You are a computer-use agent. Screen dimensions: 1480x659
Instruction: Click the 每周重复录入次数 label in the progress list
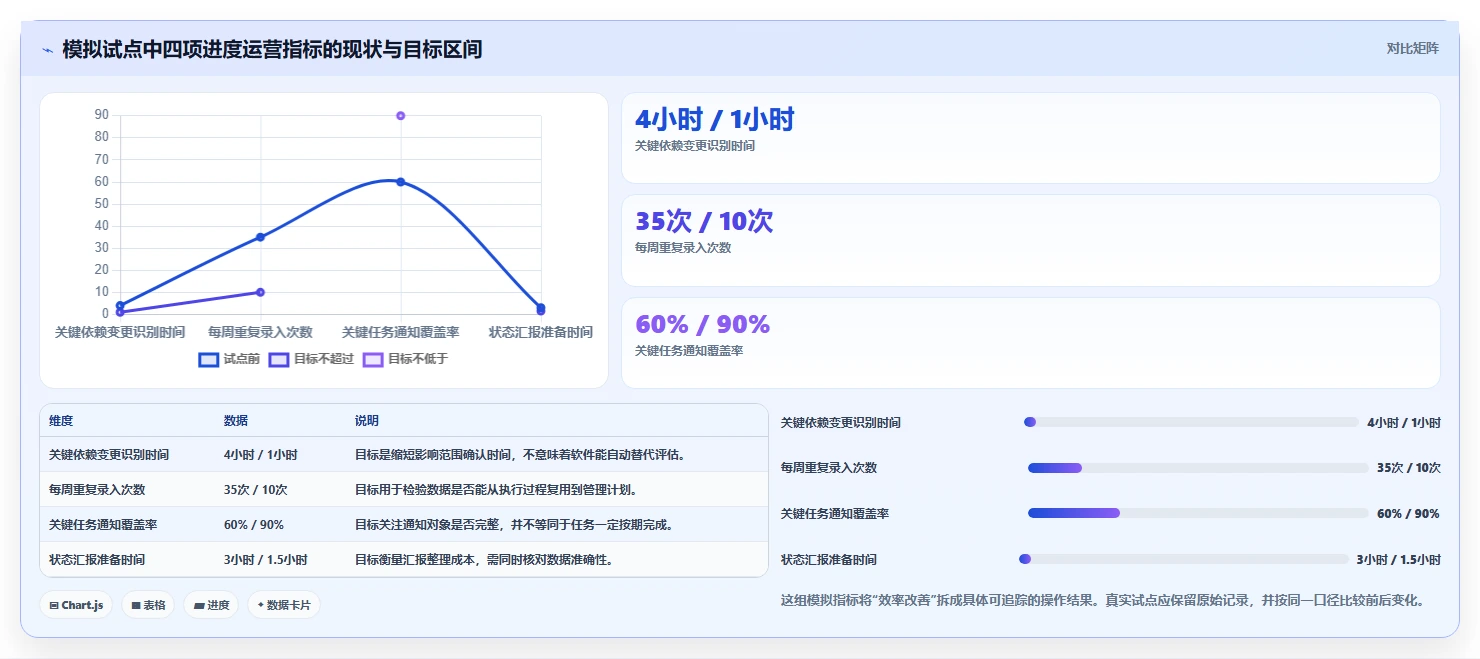coord(828,468)
